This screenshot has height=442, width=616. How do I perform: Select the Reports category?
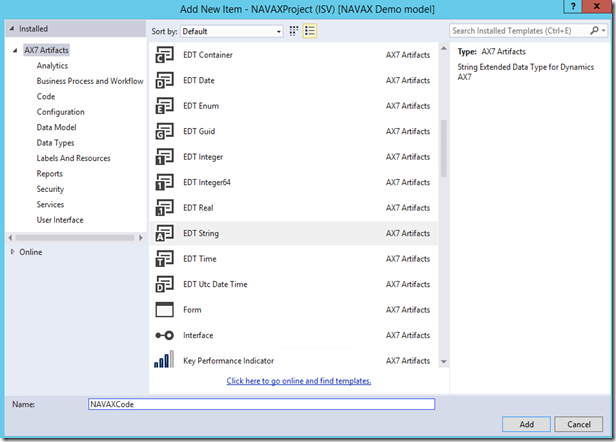50,174
